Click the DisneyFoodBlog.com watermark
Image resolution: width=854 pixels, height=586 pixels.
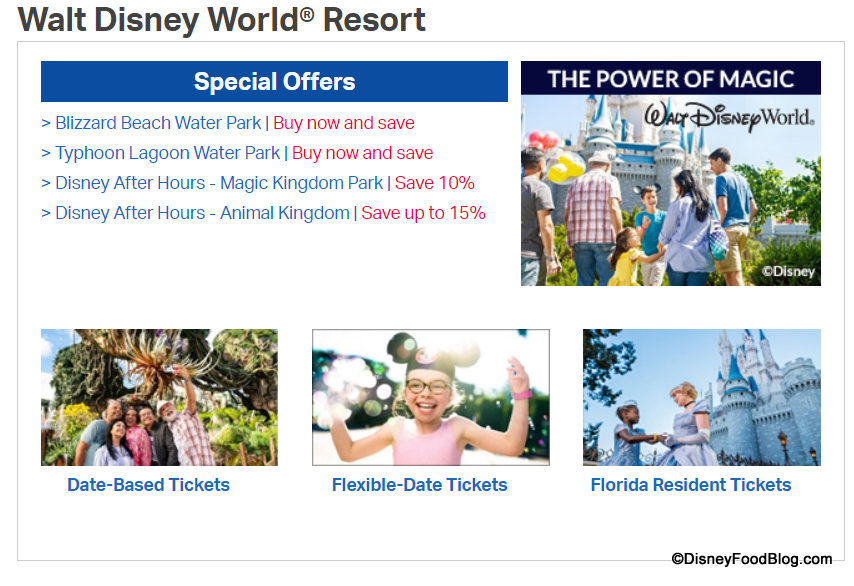(x=751, y=559)
